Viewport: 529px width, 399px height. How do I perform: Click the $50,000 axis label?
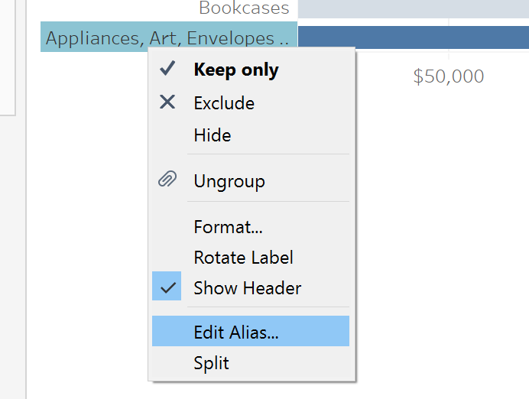449,76
